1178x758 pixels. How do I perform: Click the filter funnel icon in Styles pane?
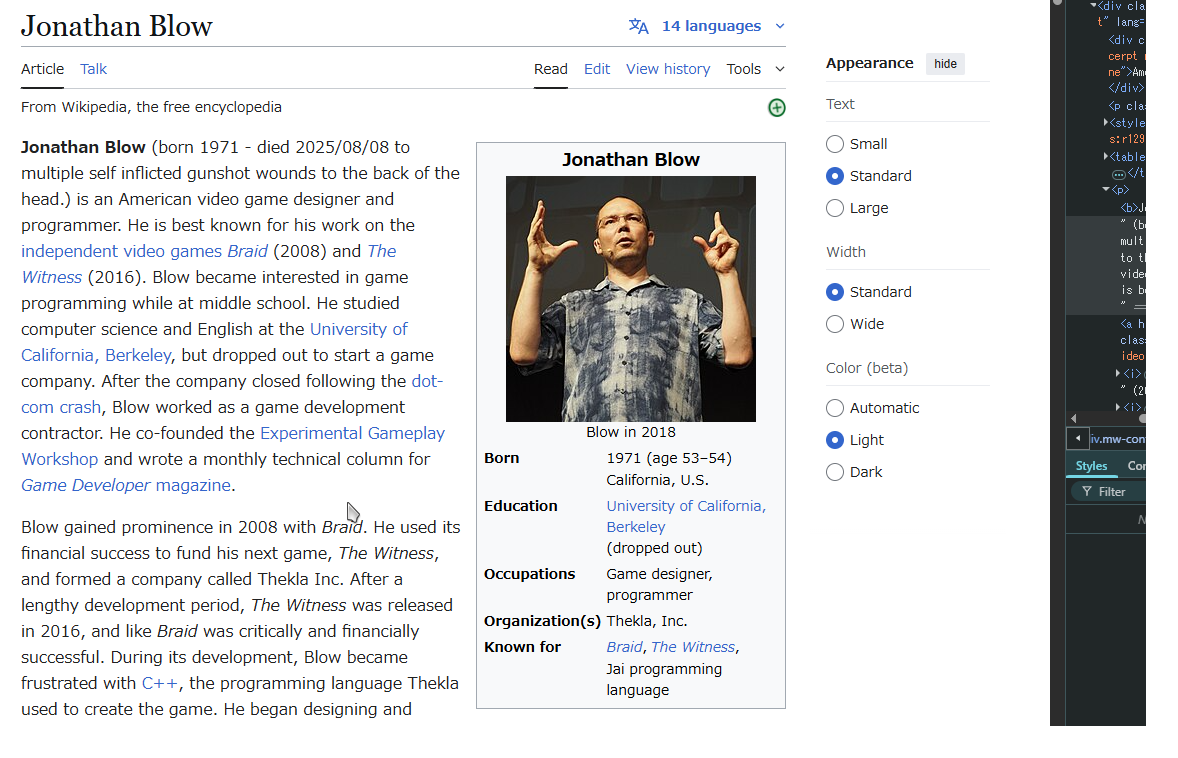[1086, 491]
